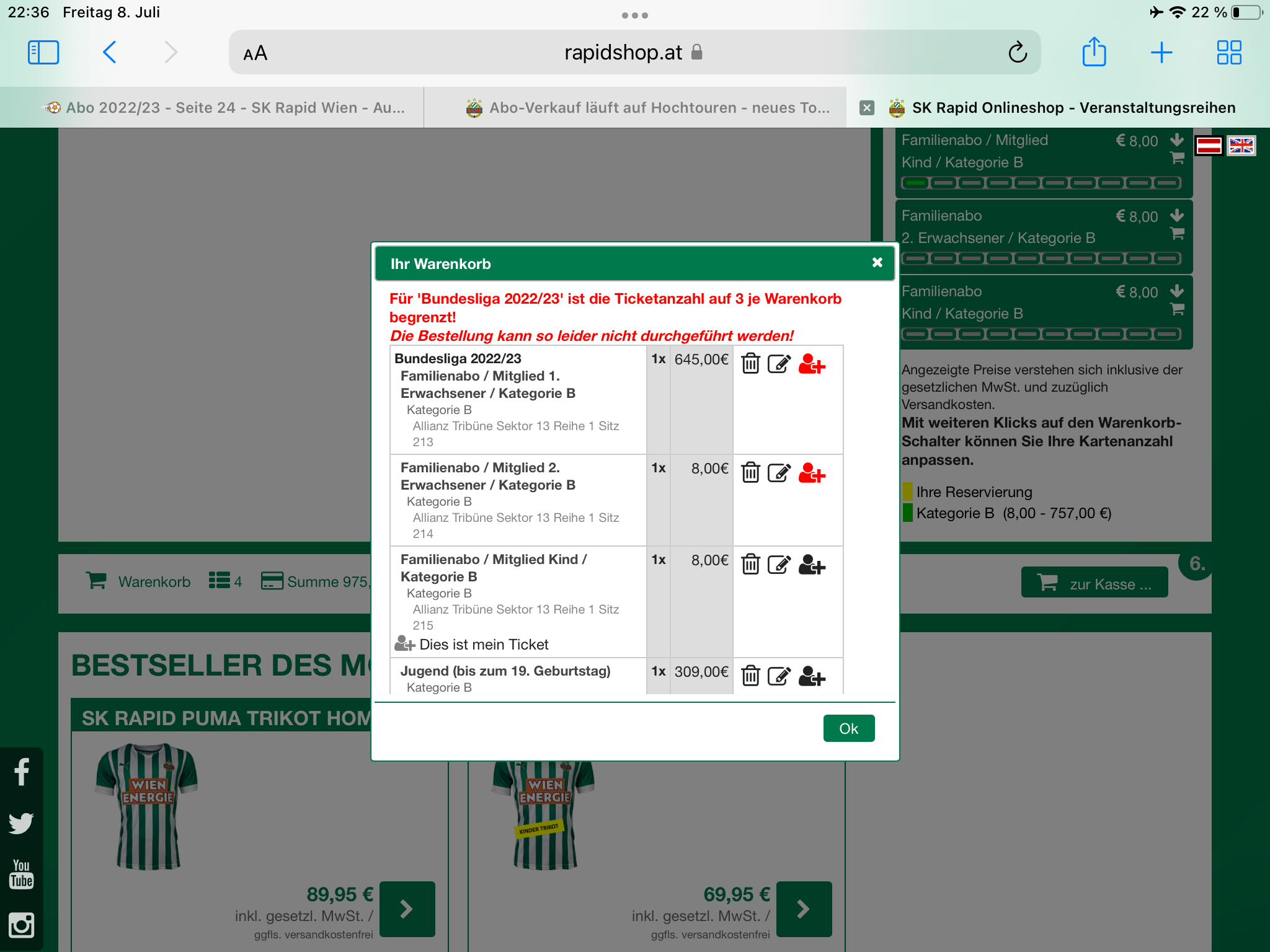The width and height of the screenshot is (1270, 952).
Task: Open a new Safari tab
Action: [x=1161, y=53]
